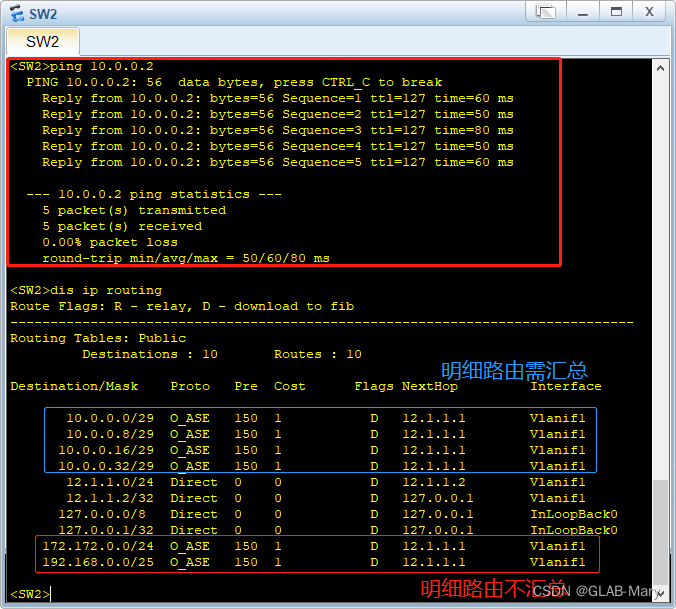Click the restore-down window icon button
This screenshot has width=676, height=609.
coord(545,12)
